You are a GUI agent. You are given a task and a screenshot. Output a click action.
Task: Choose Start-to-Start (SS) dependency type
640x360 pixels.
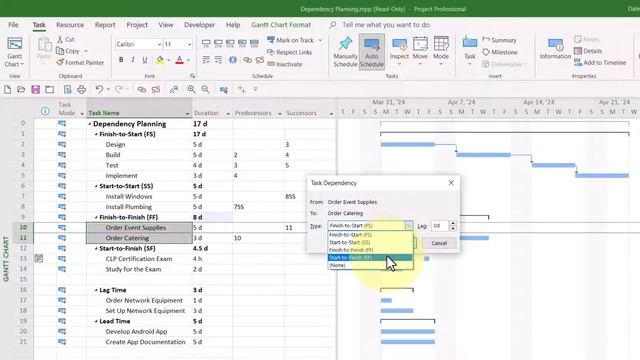pos(370,242)
